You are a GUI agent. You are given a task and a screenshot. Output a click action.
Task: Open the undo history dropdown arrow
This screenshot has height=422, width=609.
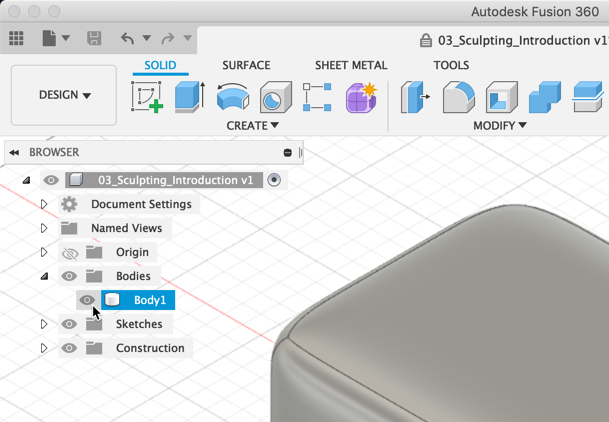[x=146, y=38]
